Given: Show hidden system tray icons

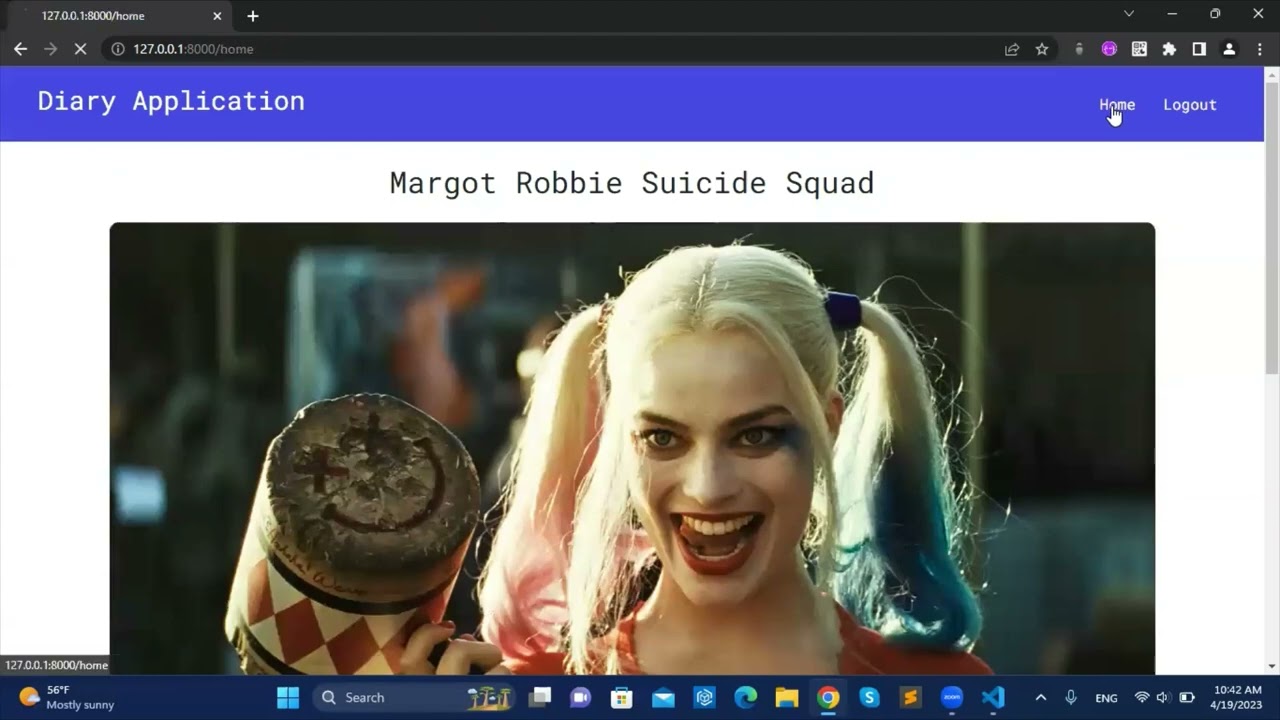Looking at the screenshot, I should (1040, 697).
